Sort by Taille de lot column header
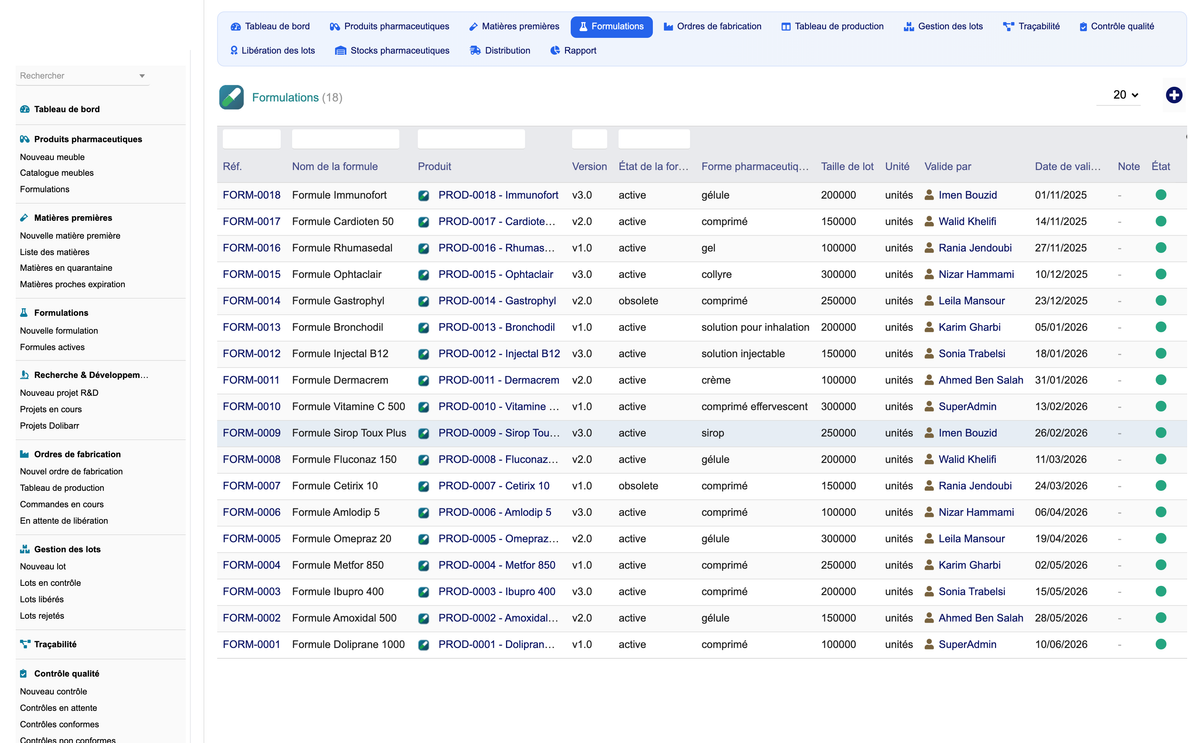The width and height of the screenshot is (1200, 743). tap(847, 167)
